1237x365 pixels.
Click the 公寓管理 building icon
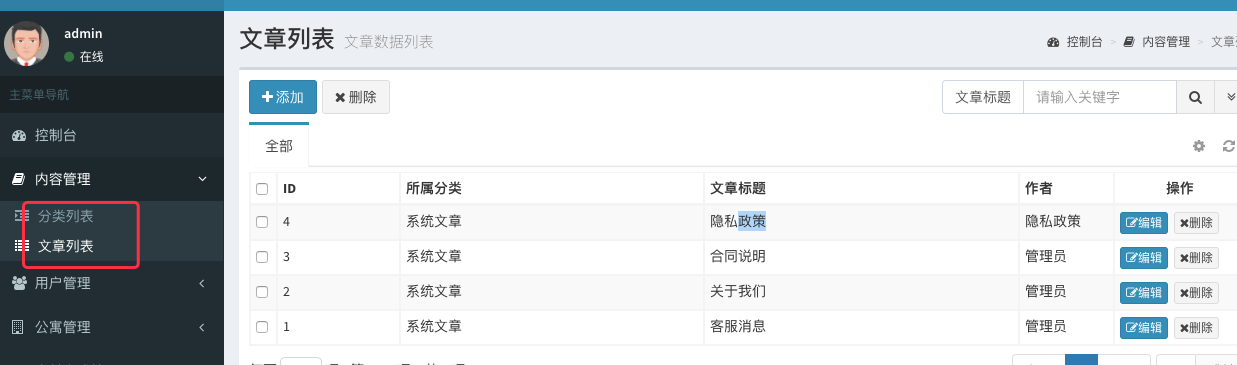(17, 327)
